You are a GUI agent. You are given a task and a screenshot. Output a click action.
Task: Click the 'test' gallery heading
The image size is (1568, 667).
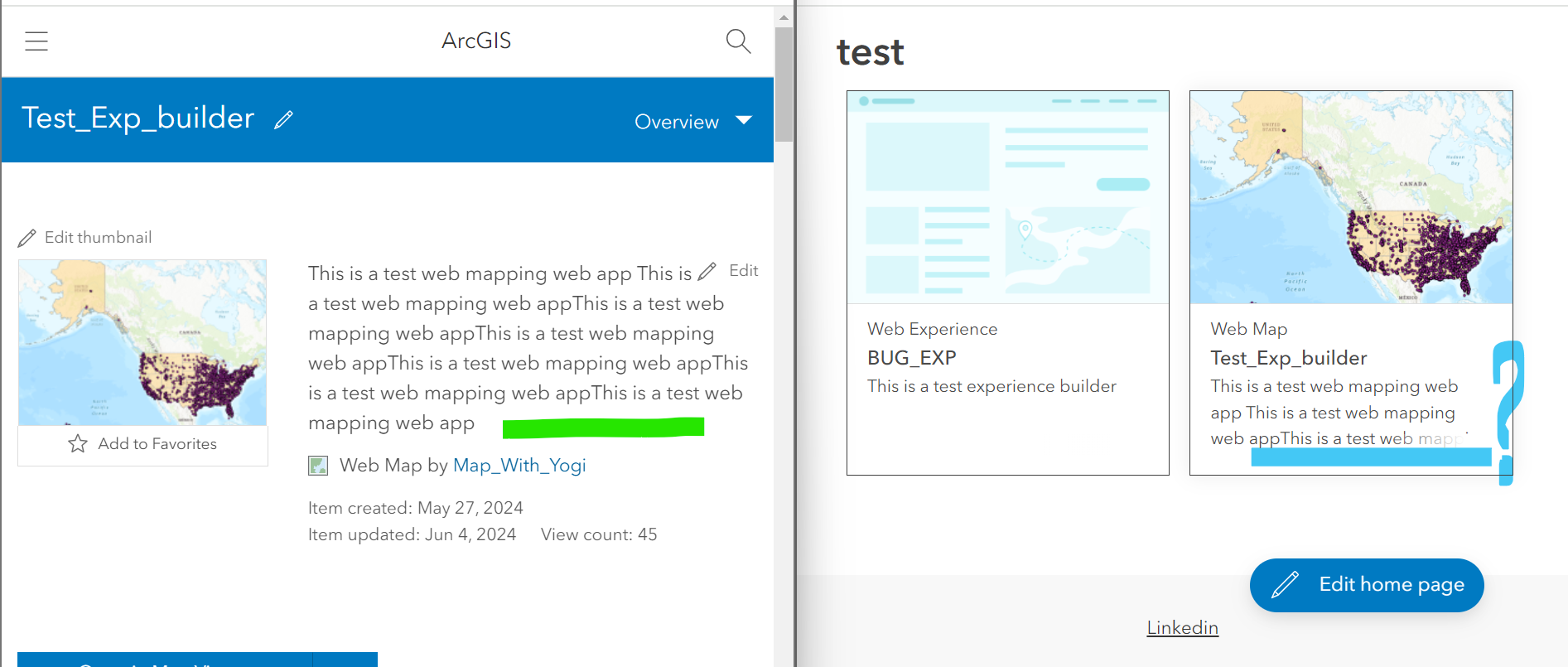pyautogui.click(x=870, y=52)
